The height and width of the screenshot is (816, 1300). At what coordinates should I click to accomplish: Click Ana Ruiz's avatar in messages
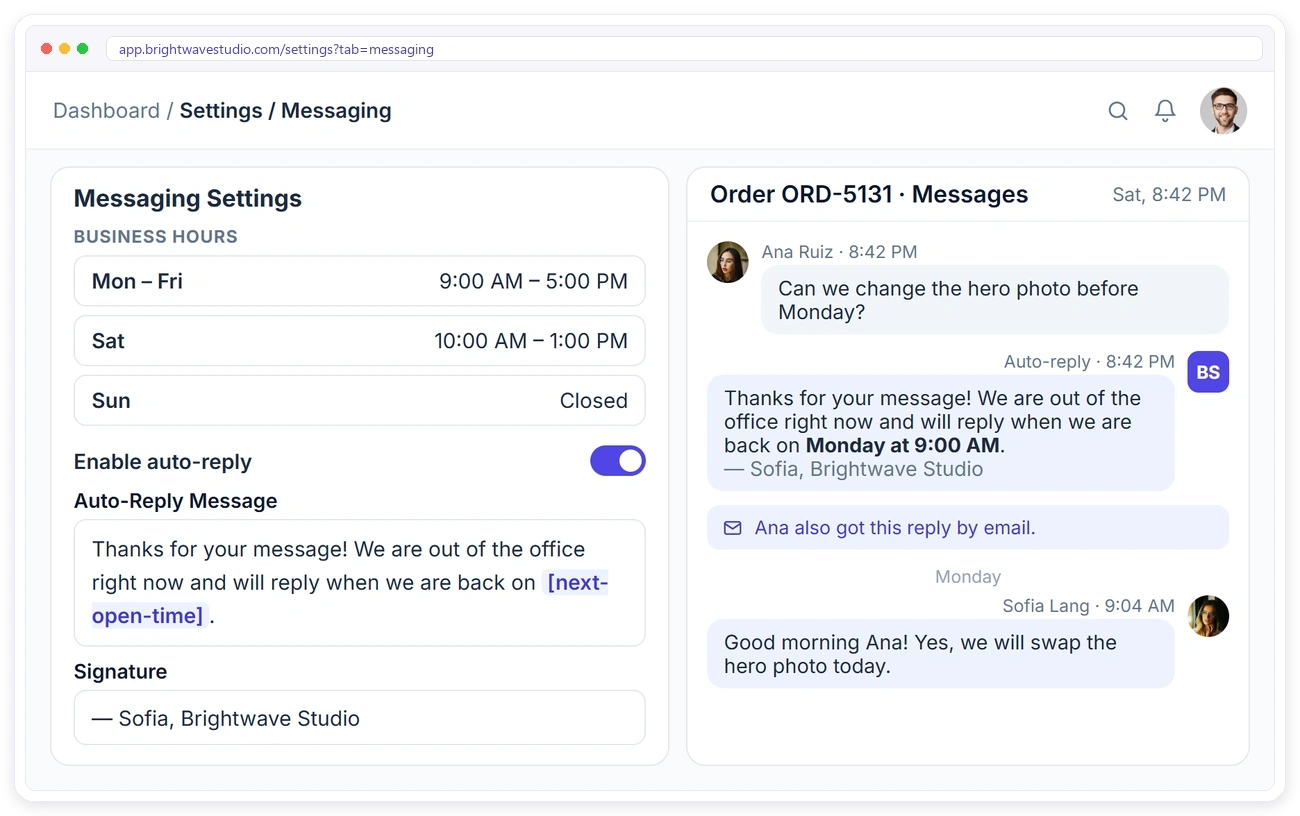[x=728, y=262]
